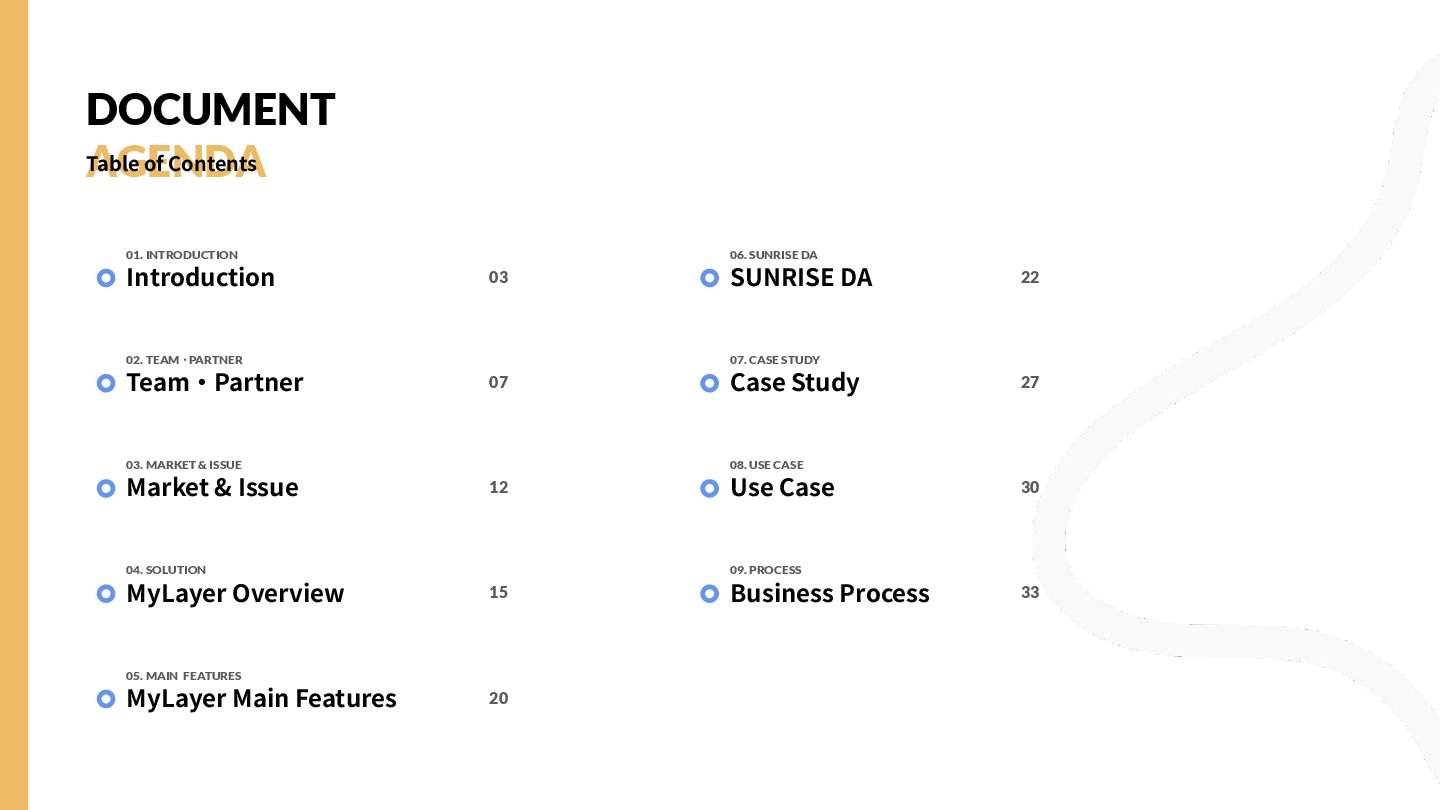1440x810 pixels.
Task: Click the circle bullet beside Market & Issue
Action: click(x=106, y=488)
